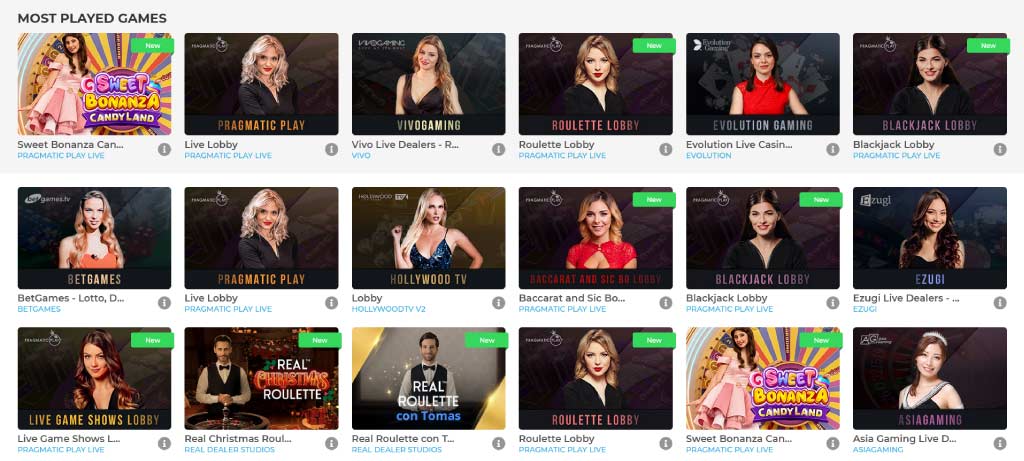Click REAL DEALER STUDIOS link under Christmas Roulette

pyautogui.click(x=230, y=450)
